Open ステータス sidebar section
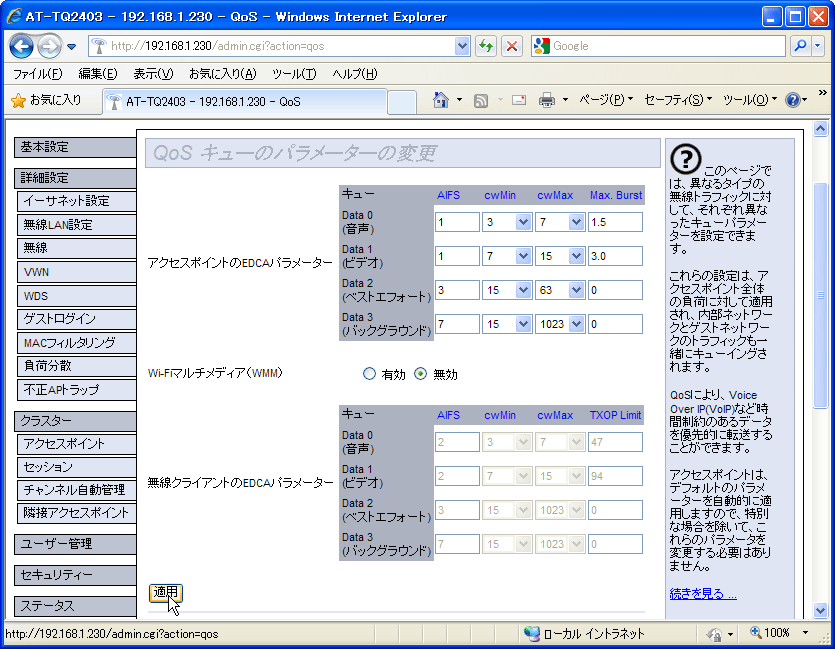Image resolution: width=835 pixels, height=649 pixels. [75, 606]
